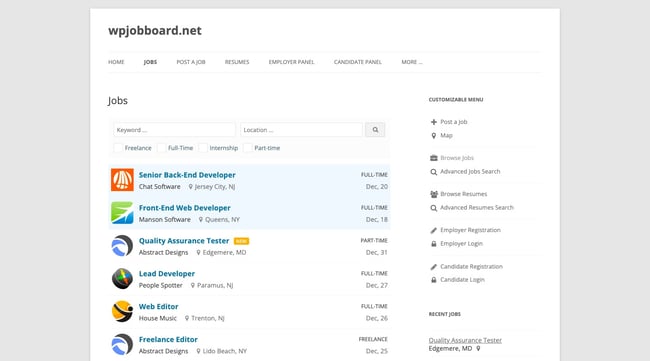
Task: Click the pencil icon beside Candidate Registration
Action: pyautogui.click(x=434, y=267)
